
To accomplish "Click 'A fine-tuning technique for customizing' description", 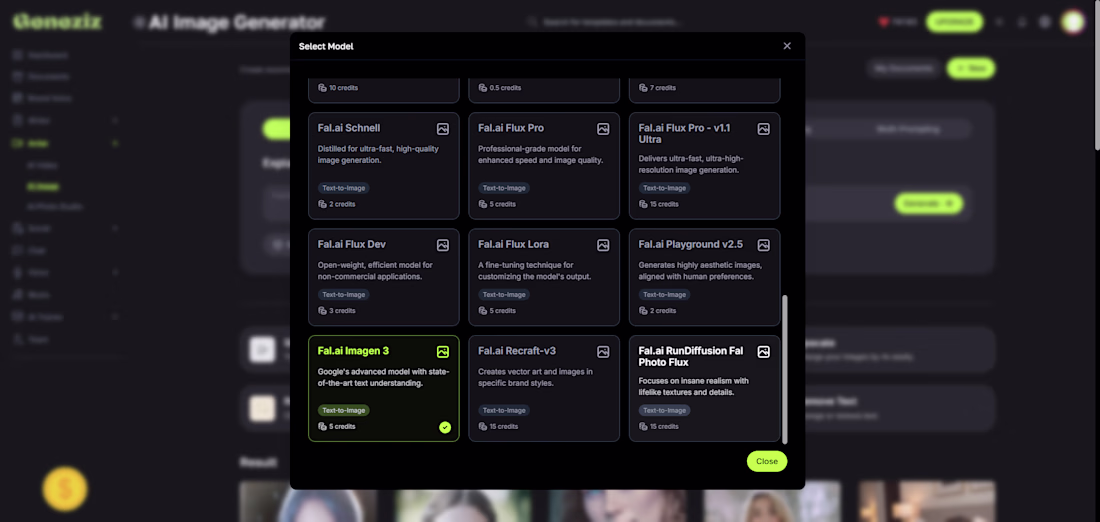I will click(535, 271).
